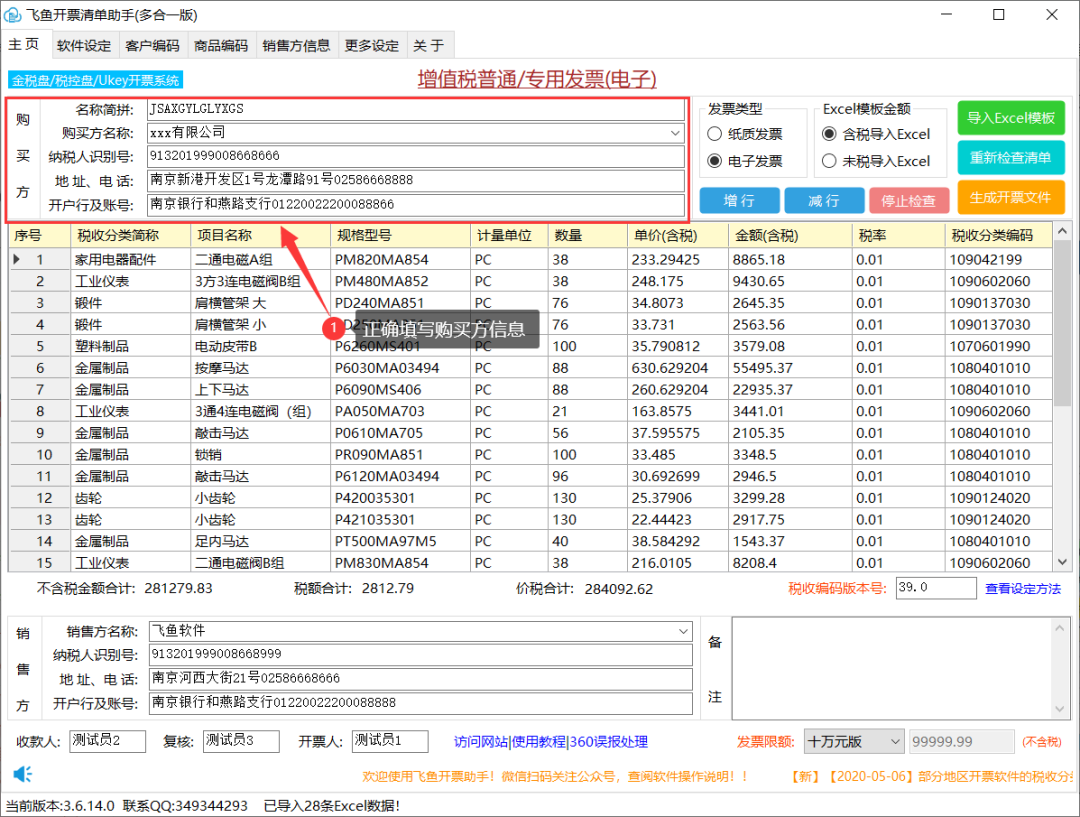The height and width of the screenshot is (817, 1080).
Task: Click the table scrollbar up arrow
Action: point(1062,232)
